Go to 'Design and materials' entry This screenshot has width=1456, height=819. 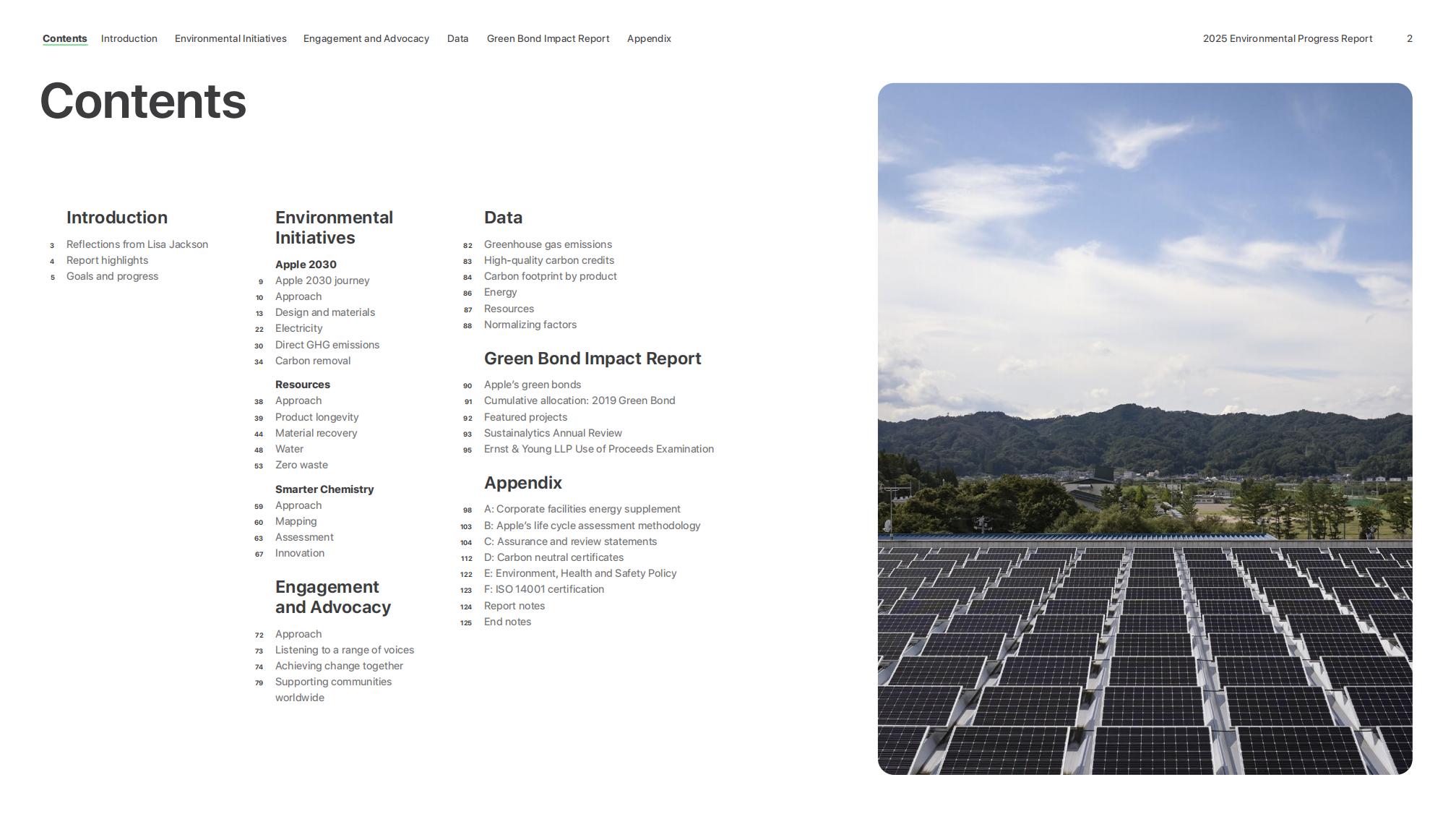tap(325, 312)
